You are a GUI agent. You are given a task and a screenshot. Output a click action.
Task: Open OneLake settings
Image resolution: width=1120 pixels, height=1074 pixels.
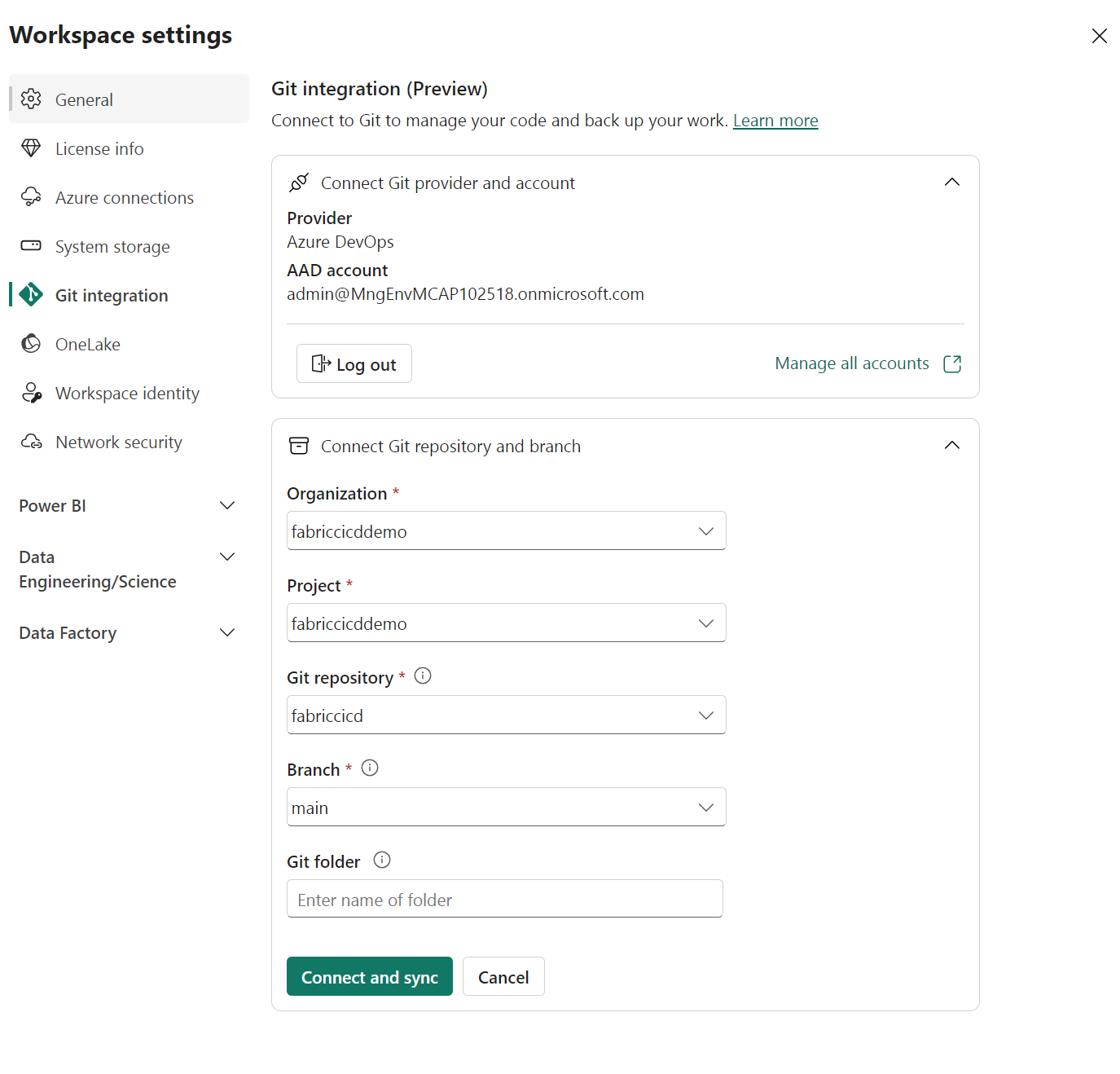click(129, 344)
